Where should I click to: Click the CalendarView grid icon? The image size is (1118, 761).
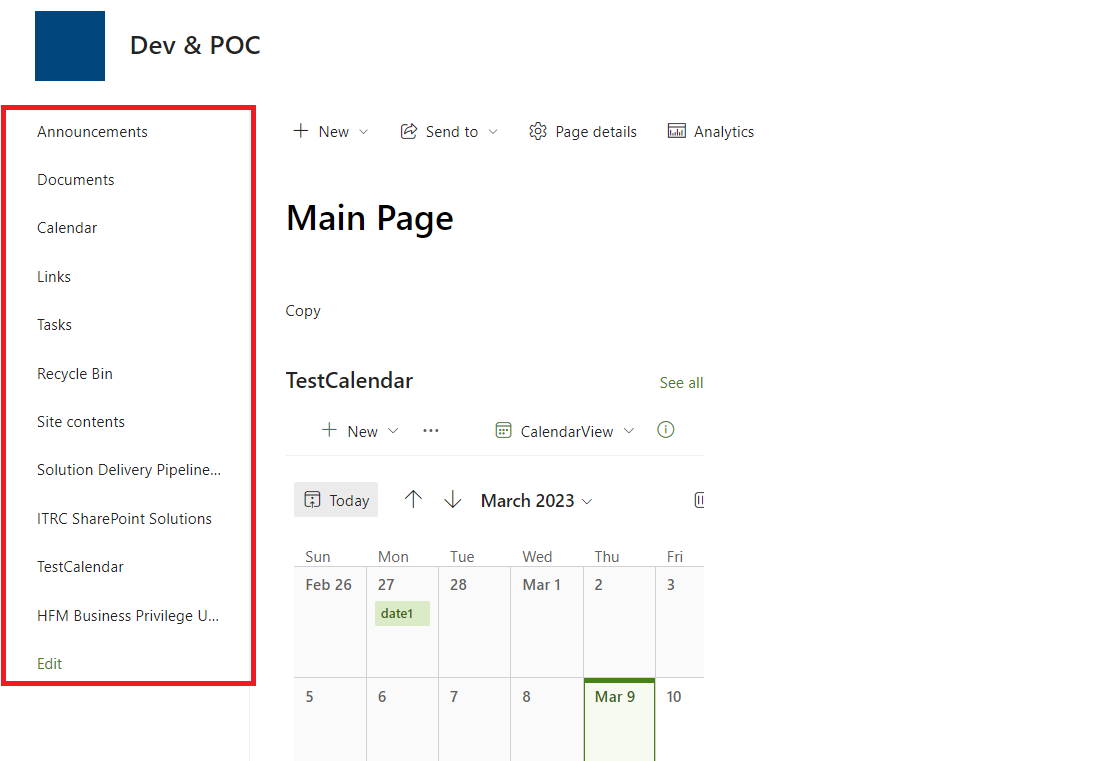pyautogui.click(x=501, y=430)
